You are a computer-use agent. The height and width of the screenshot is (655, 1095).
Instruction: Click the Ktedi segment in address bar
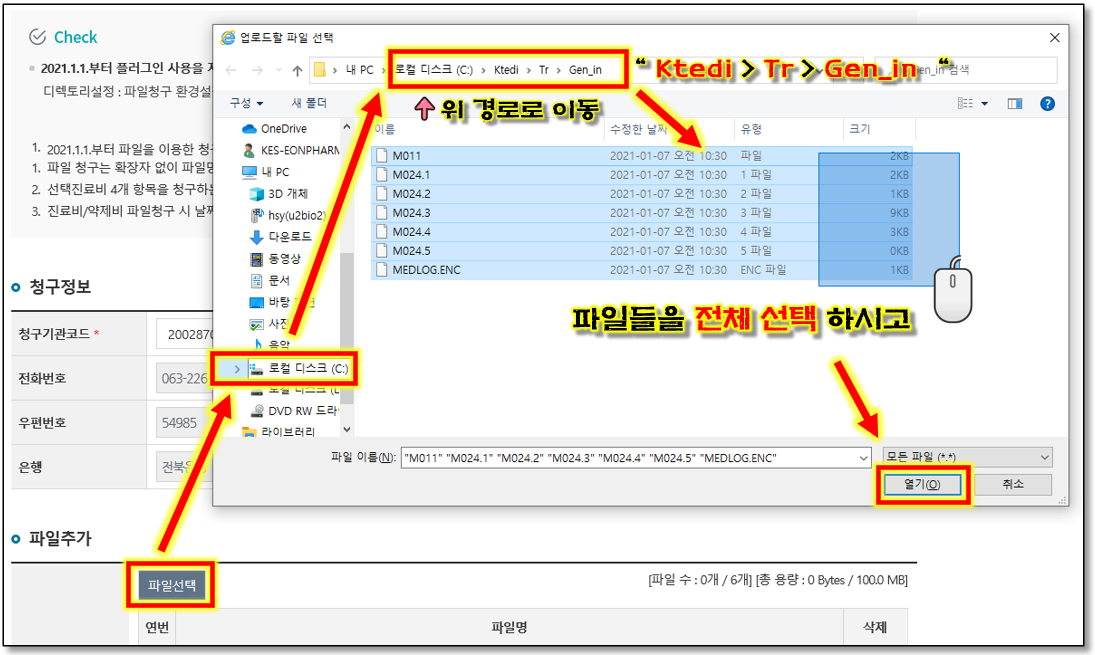pyautogui.click(x=506, y=70)
